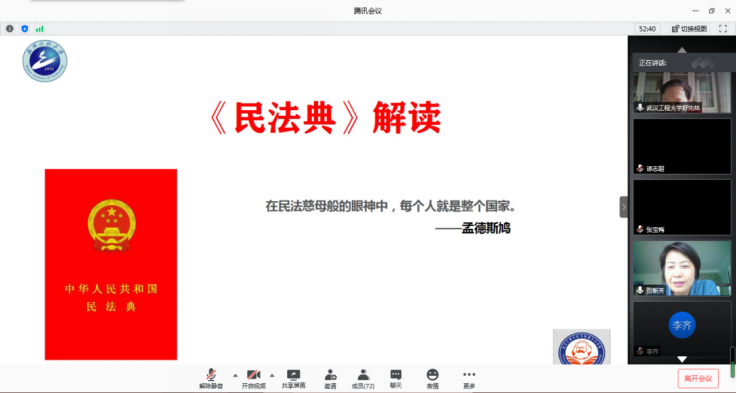Open the 聊天 chat panel
The width and height of the screenshot is (737, 393).
(x=396, y=379)
